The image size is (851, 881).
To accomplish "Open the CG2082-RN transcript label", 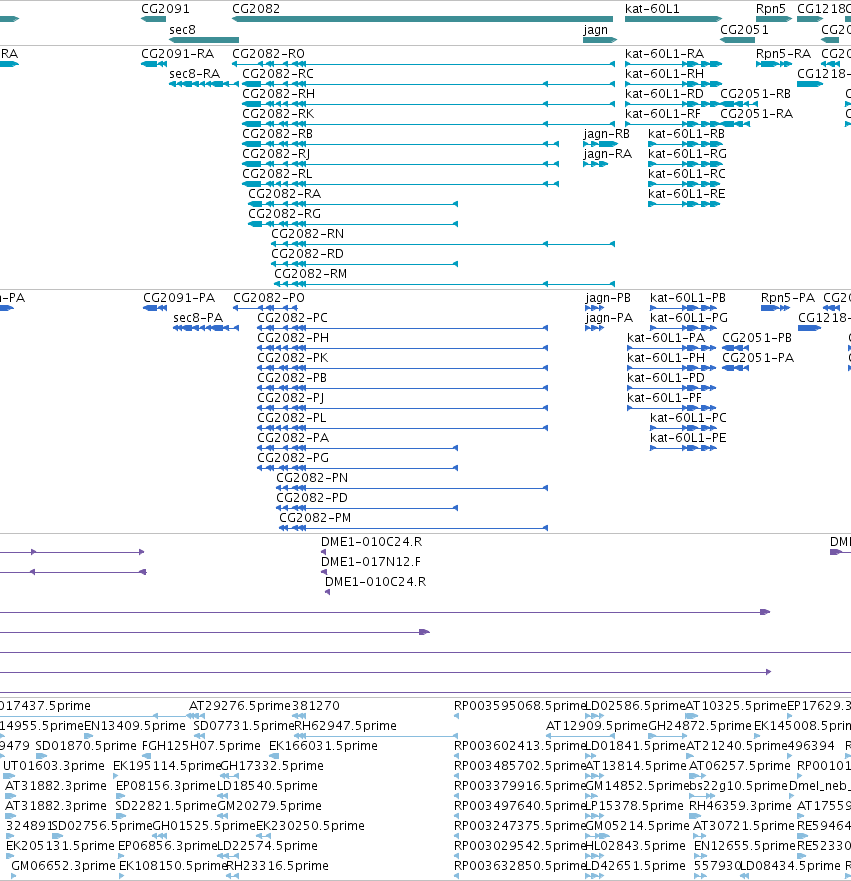I will pyautogui.click(x=307, y=233).
